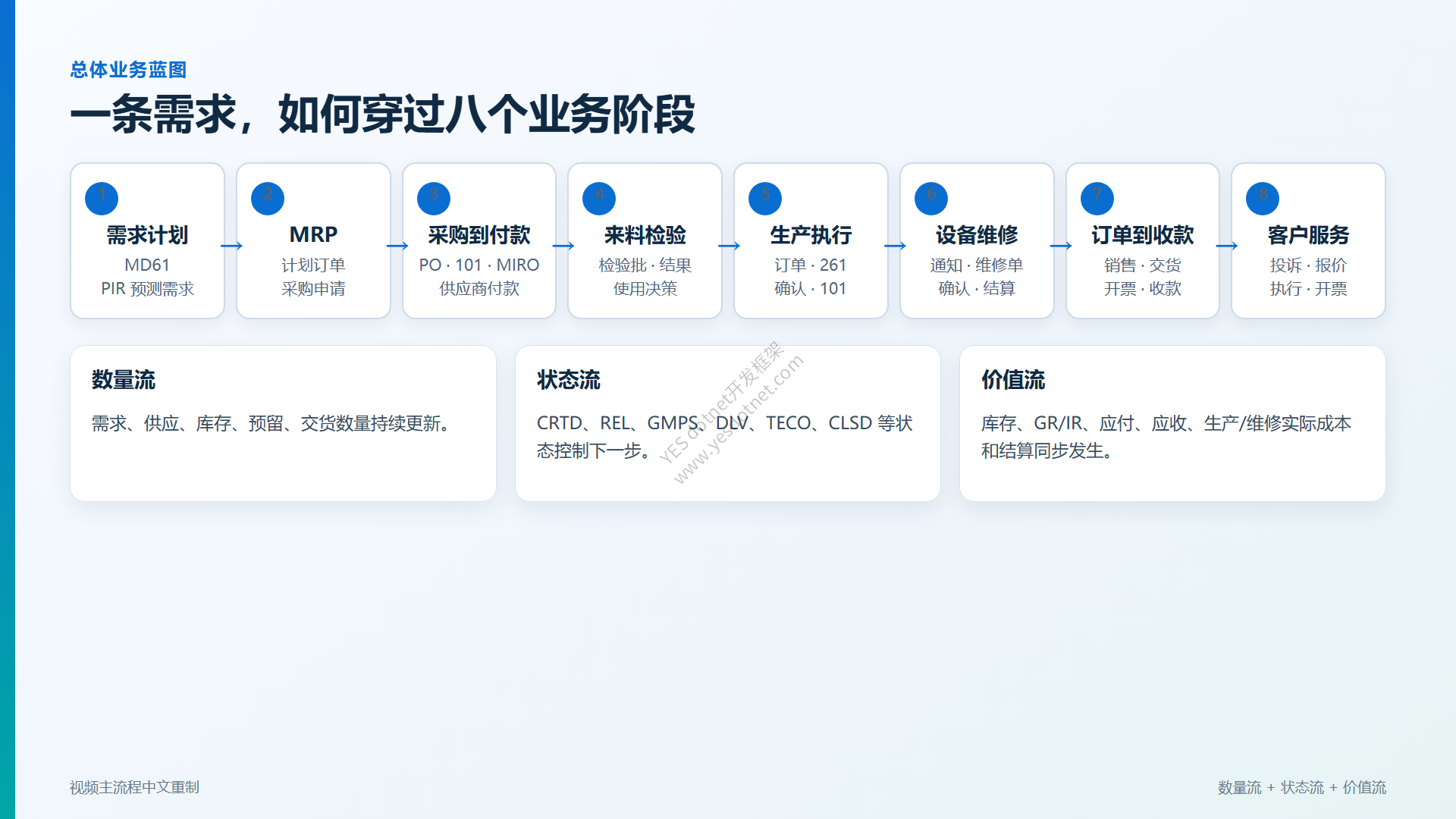1456x819 pixels.
Task: Select the 生产执行 card title
Action: click(x=811, y=235)
